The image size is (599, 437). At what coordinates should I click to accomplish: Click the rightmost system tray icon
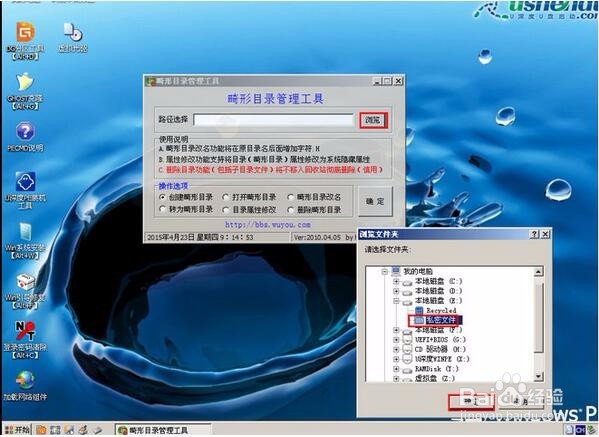tap(592, 431)
